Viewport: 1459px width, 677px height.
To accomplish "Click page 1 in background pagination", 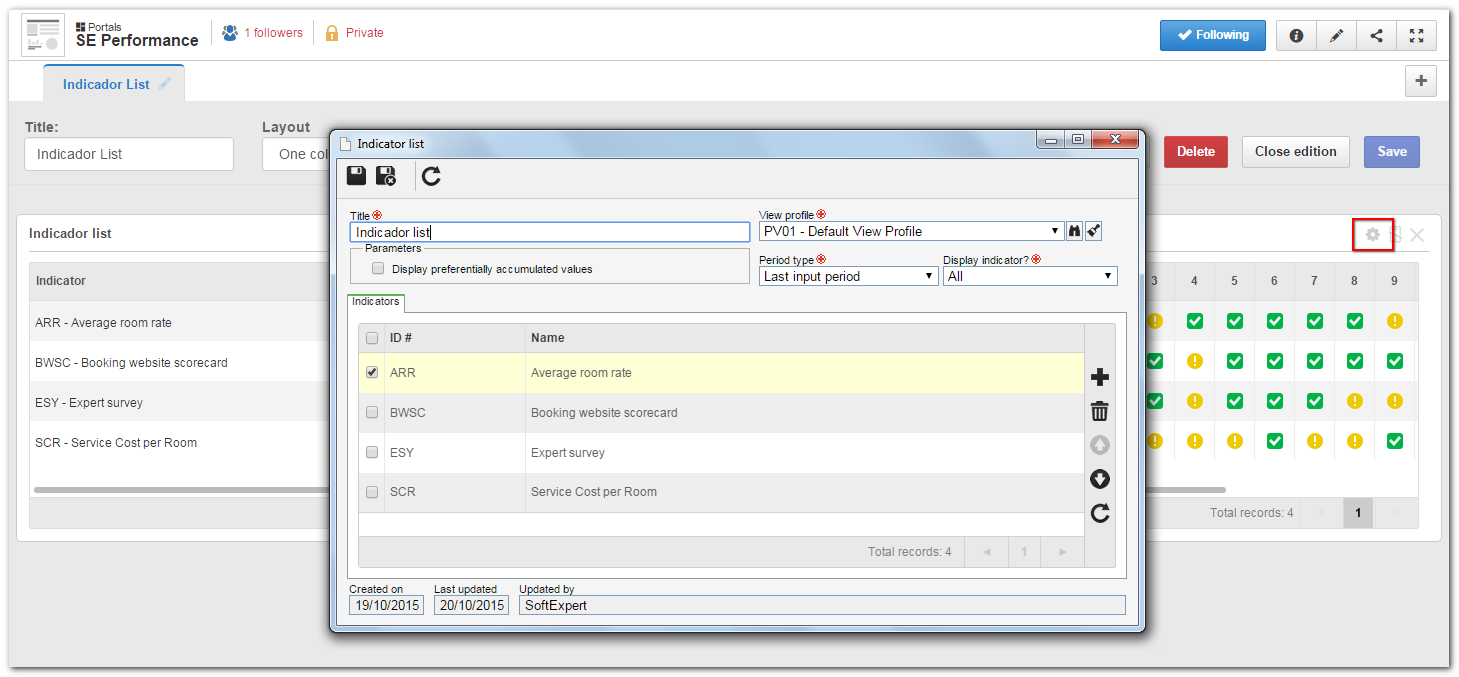I will 1358,513.
